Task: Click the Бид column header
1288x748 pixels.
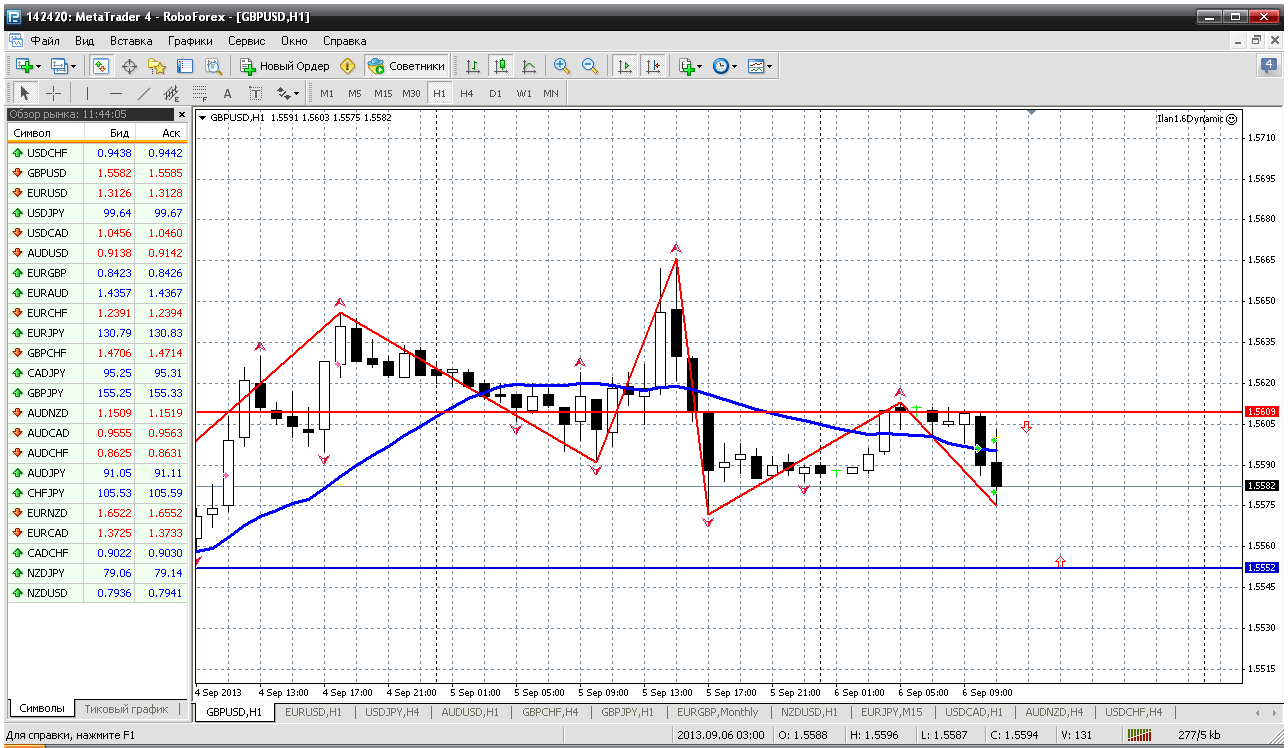Action: pyautogui.click(x=109, y=132)
